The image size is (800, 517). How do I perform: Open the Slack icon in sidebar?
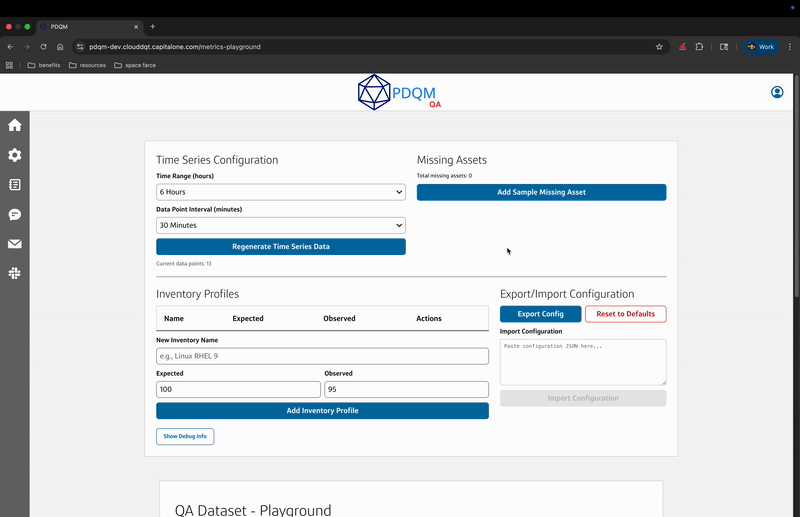tap(15, 273)
